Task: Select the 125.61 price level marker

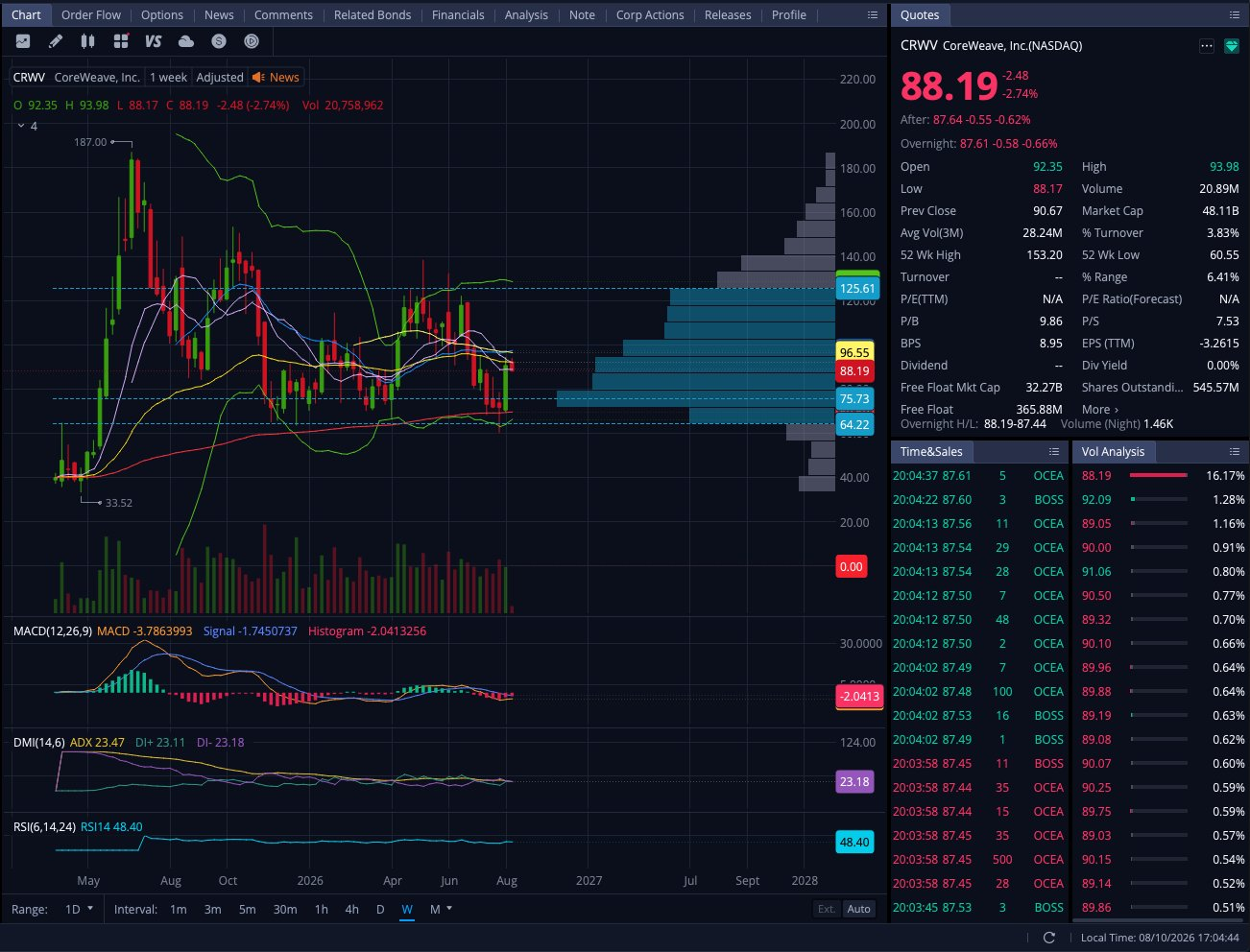Action: click(x=856, y=288)
